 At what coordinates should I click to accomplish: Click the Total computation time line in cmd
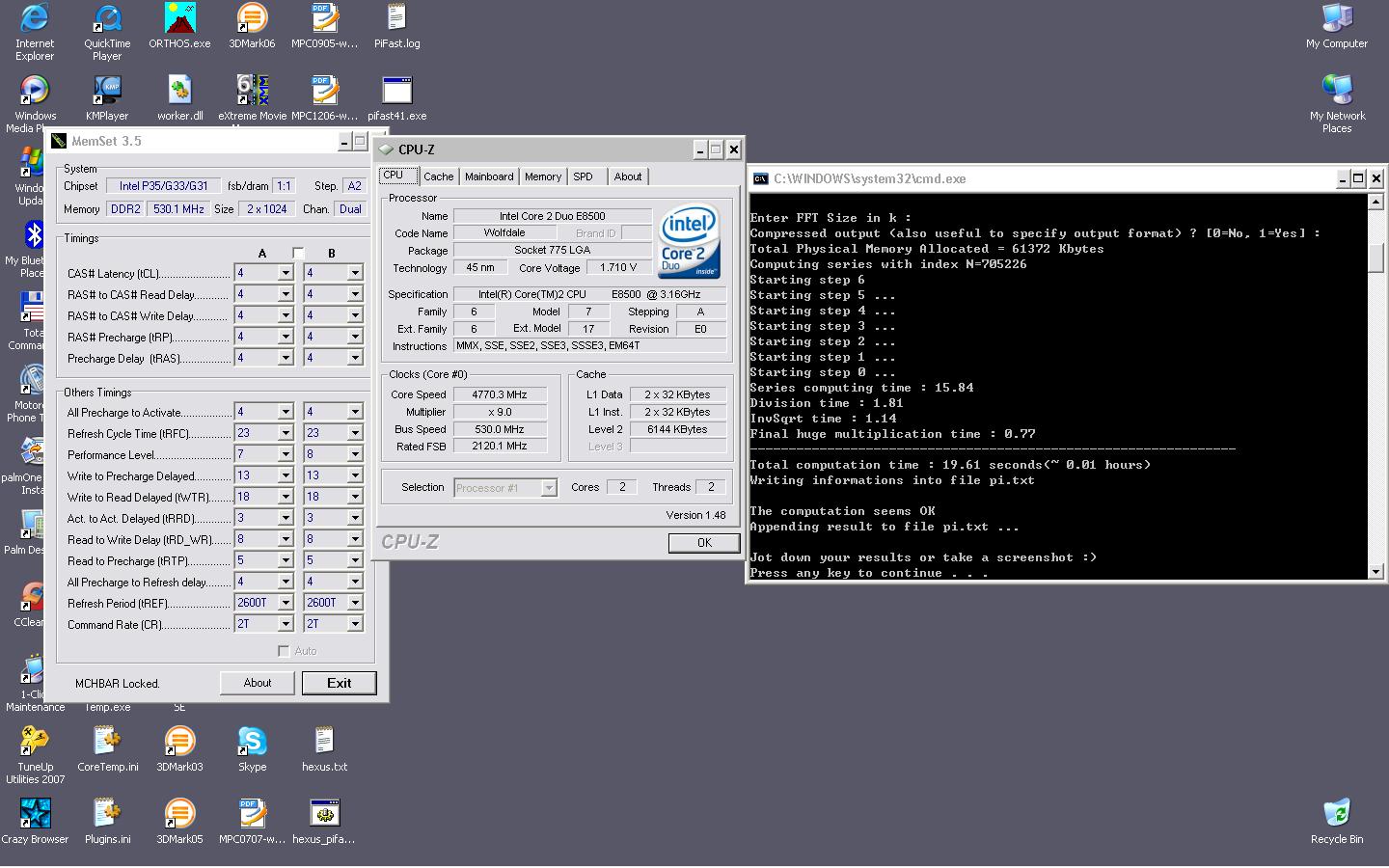click(950, 465)
